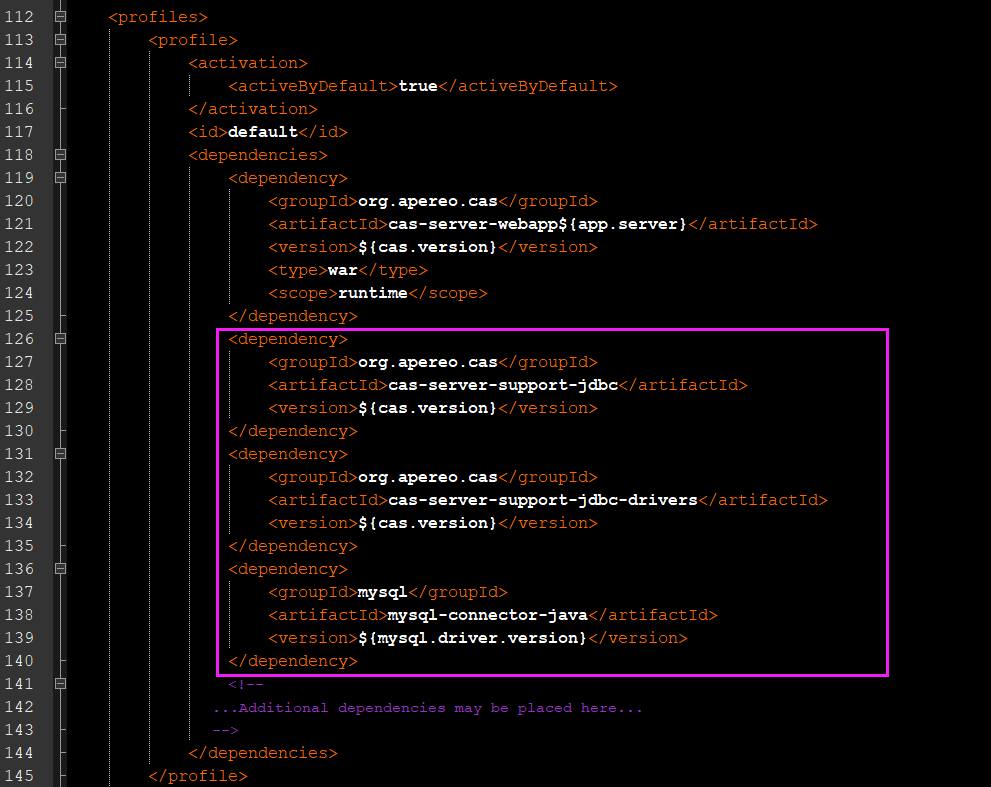Fold the cas-server-webapp dependency at line 119
This screenshot has height=787, width=991.
pyautogui.click(x=61, y=178)
